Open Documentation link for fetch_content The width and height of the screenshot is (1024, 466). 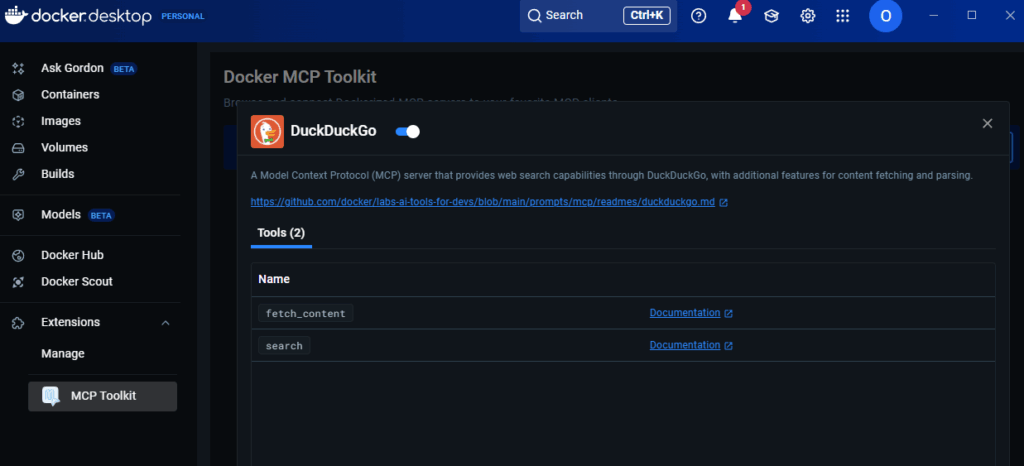pos(685,313)
